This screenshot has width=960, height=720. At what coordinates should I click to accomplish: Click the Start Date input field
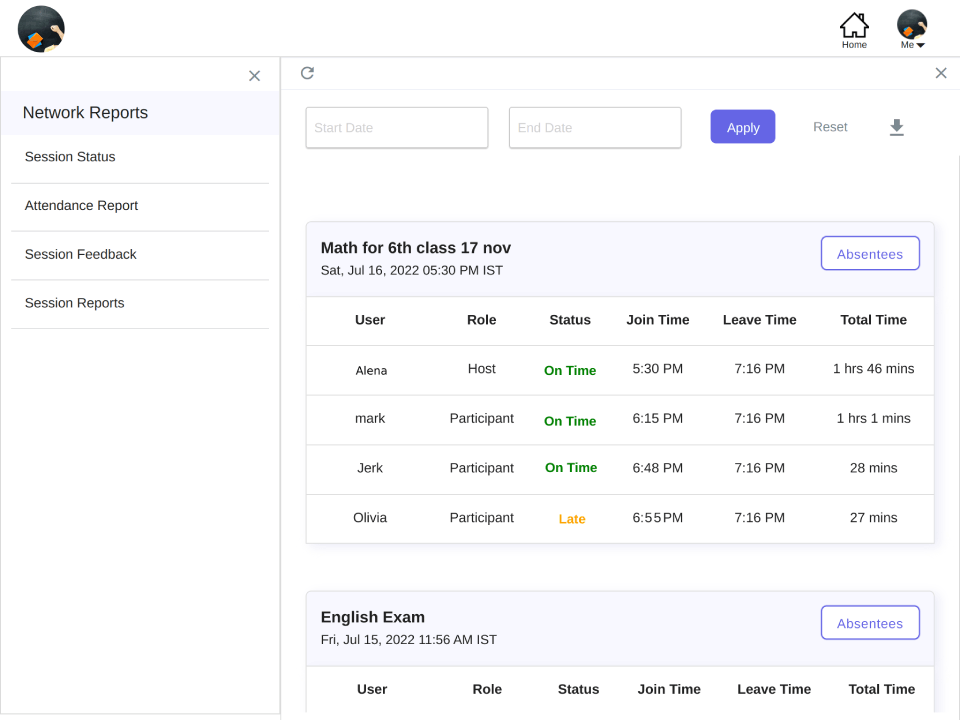coord(396,128)
